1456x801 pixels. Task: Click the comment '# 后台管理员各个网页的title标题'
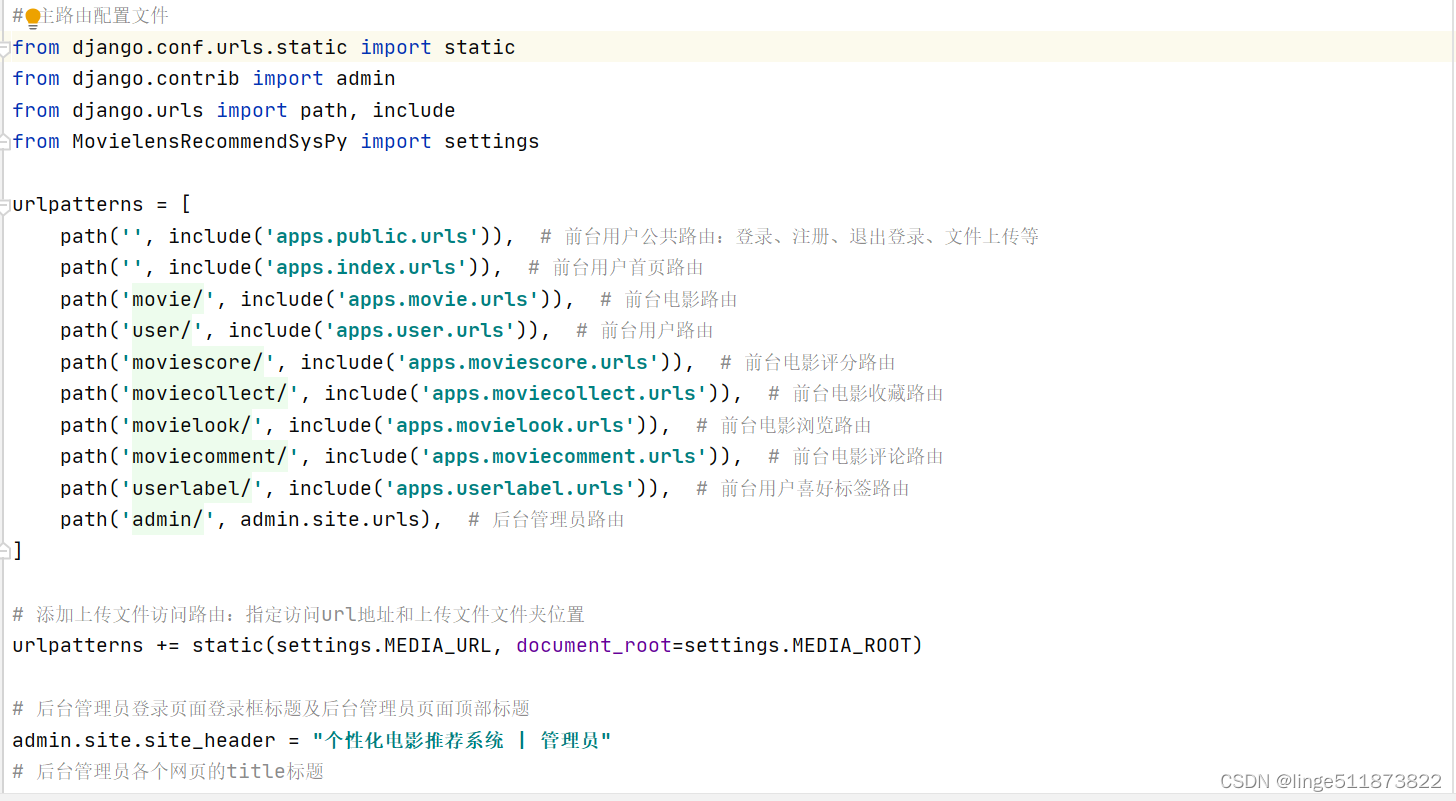(168, 771)
